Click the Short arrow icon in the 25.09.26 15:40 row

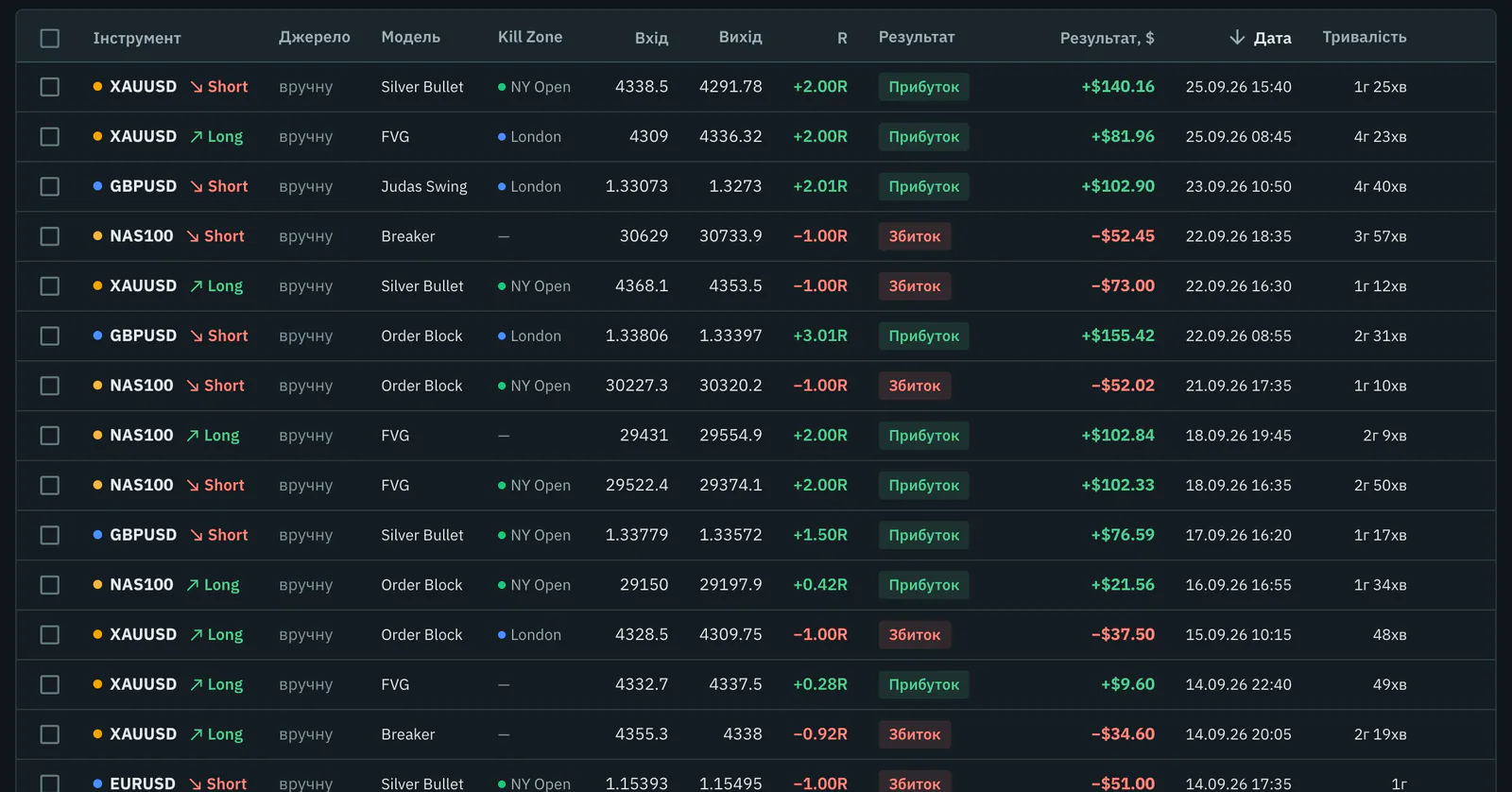(197, 87)
